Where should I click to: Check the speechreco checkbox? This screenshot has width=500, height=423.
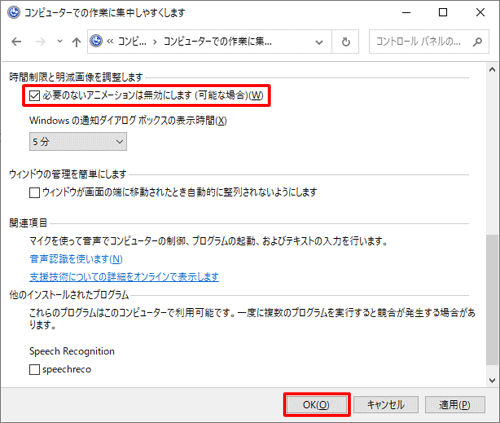(34, 369)
